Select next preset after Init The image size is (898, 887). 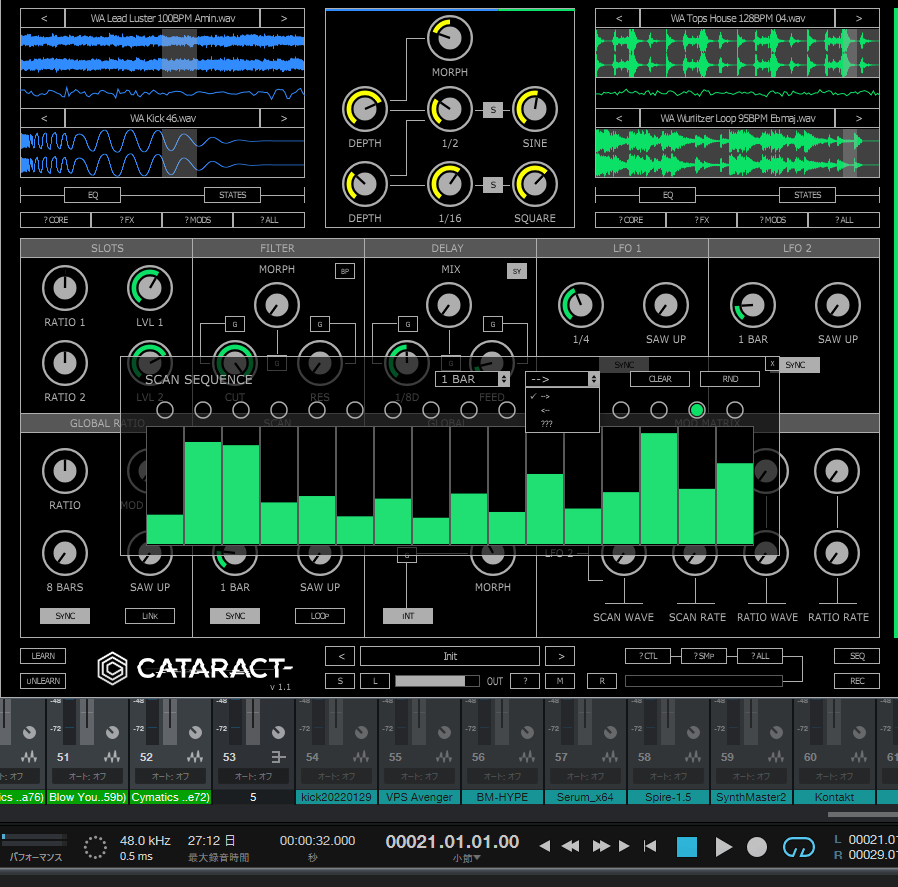(x=560, y=656)
